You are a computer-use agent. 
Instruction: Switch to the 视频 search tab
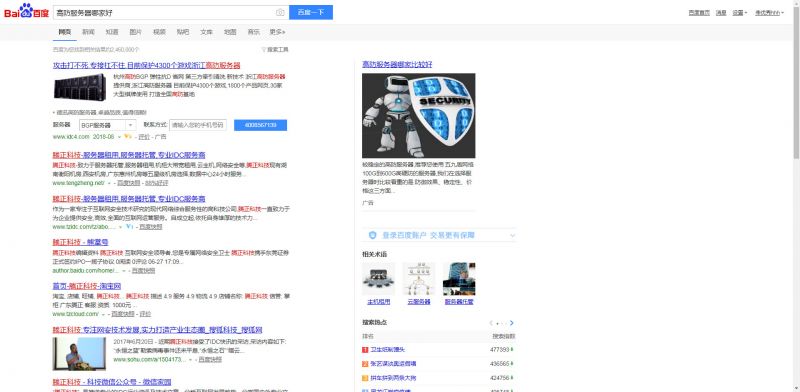(x=159, y=32)
